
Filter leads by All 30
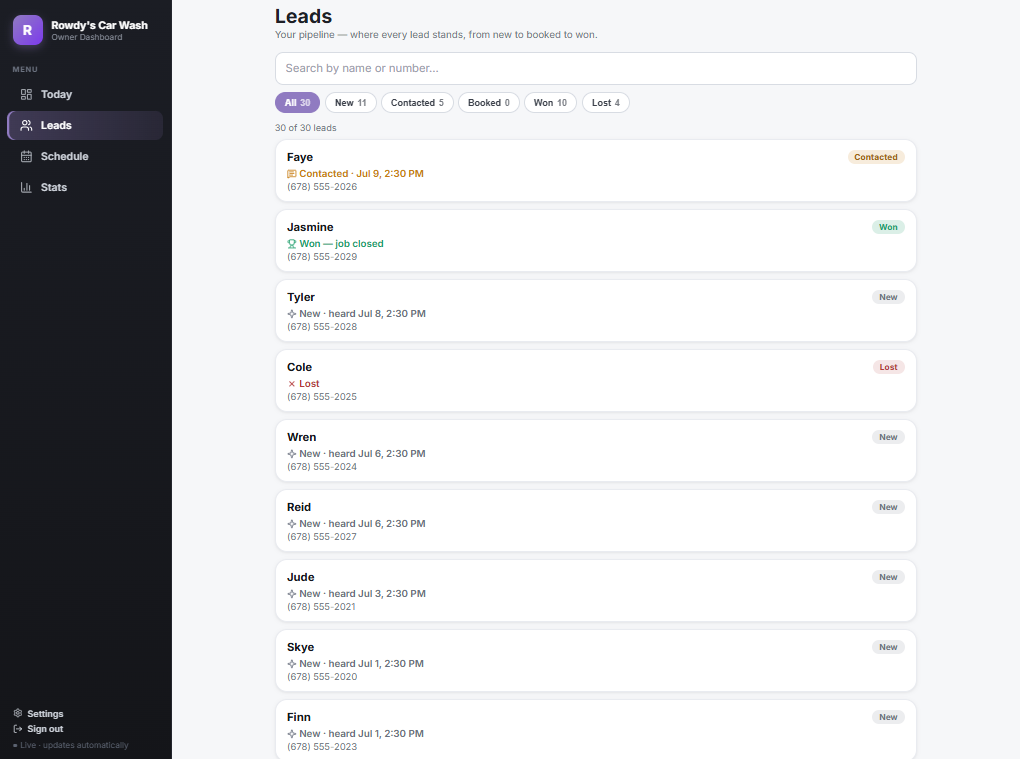click(x=297, y=103)
